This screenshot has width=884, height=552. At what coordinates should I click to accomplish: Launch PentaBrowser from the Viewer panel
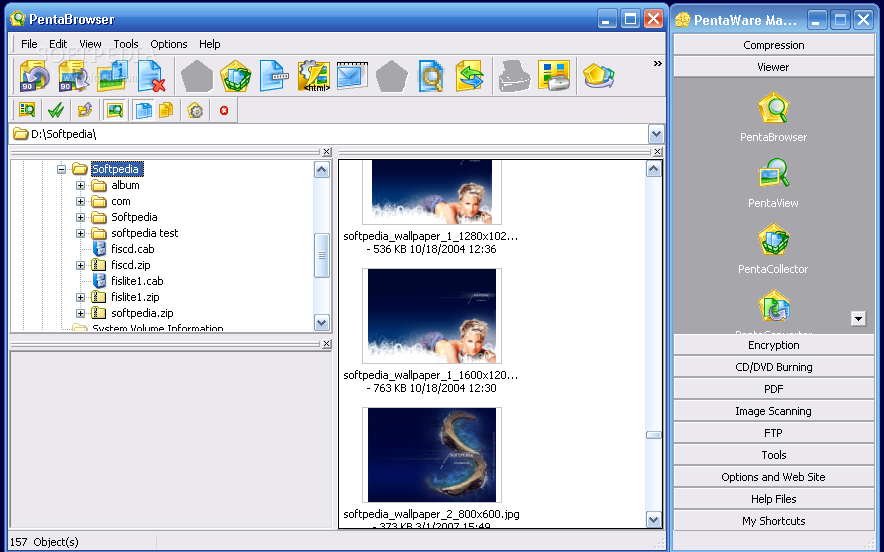[774, 117]
